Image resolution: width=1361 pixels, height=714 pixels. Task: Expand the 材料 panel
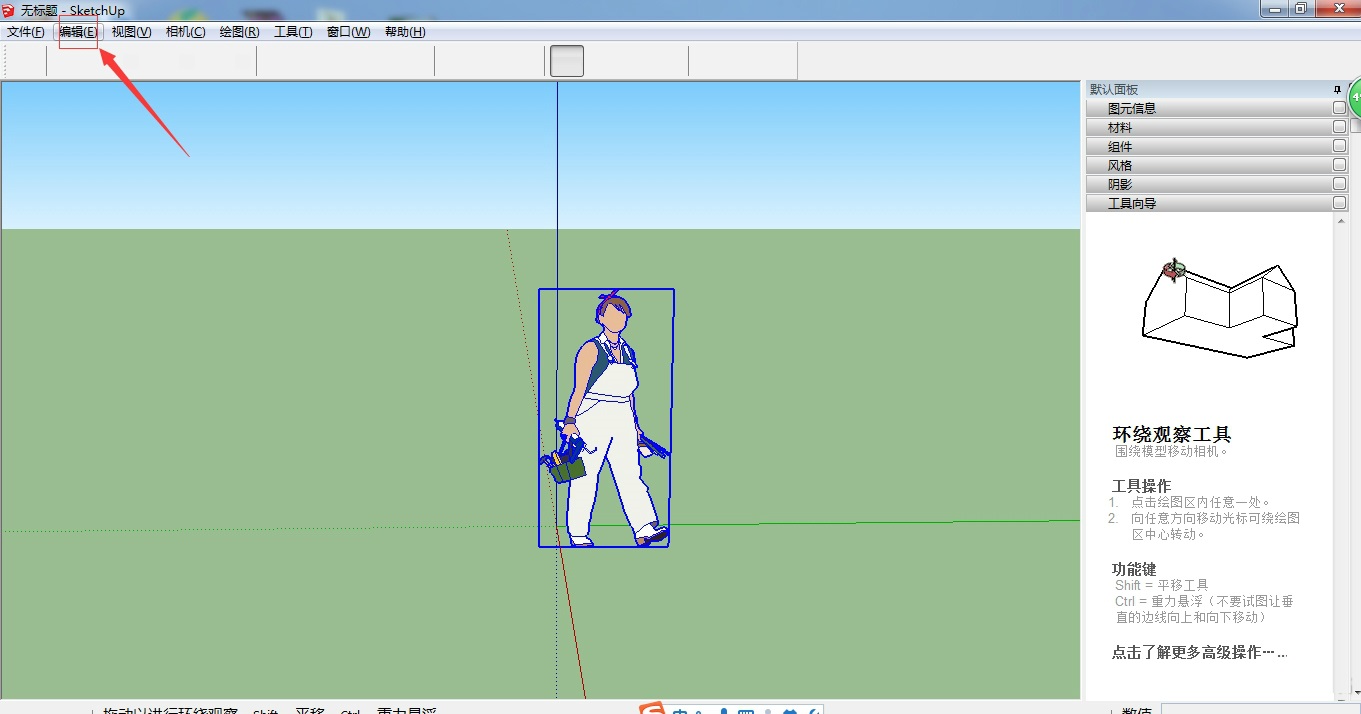pyautogui.click(x=1217, y=128)
